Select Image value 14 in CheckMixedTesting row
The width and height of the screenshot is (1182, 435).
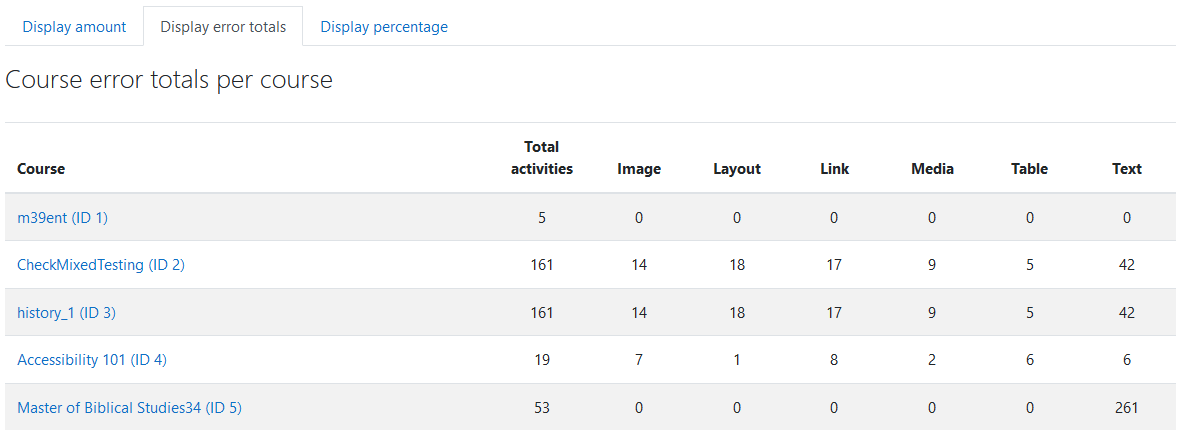[x=639, y=265]
